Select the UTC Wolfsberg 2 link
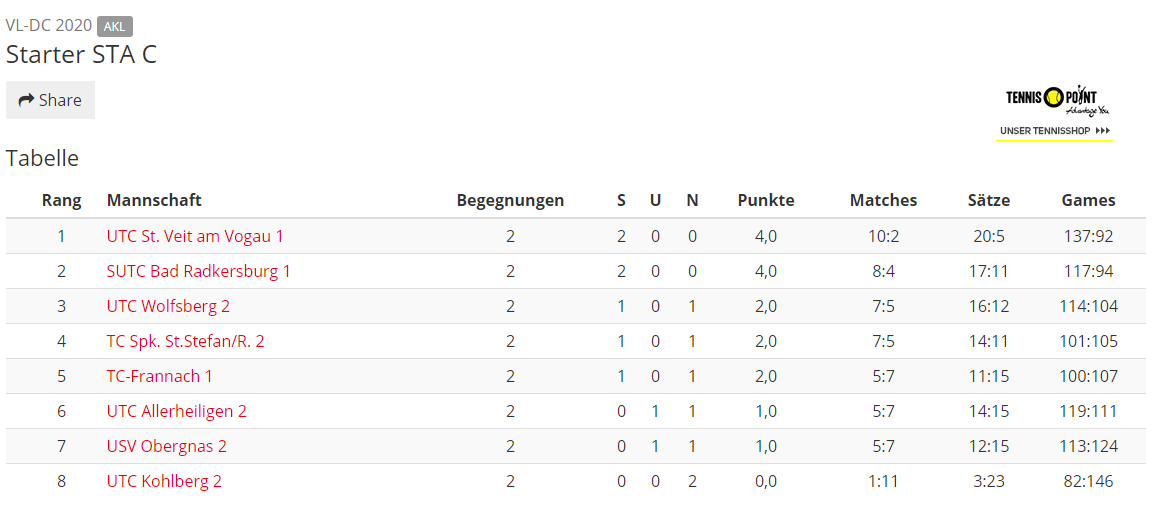Image resolution: width=1155 pixels, height=511 pixels. pyautogui.click(x=168, y=306)
